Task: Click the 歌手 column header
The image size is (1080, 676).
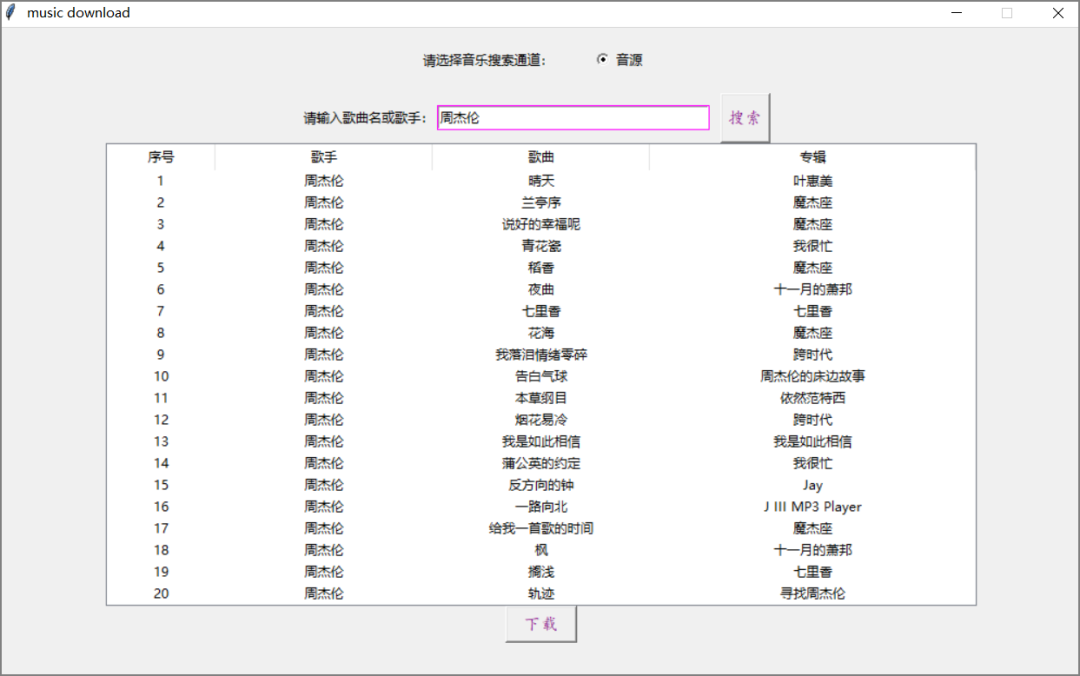Action: (x=323, y=156)
